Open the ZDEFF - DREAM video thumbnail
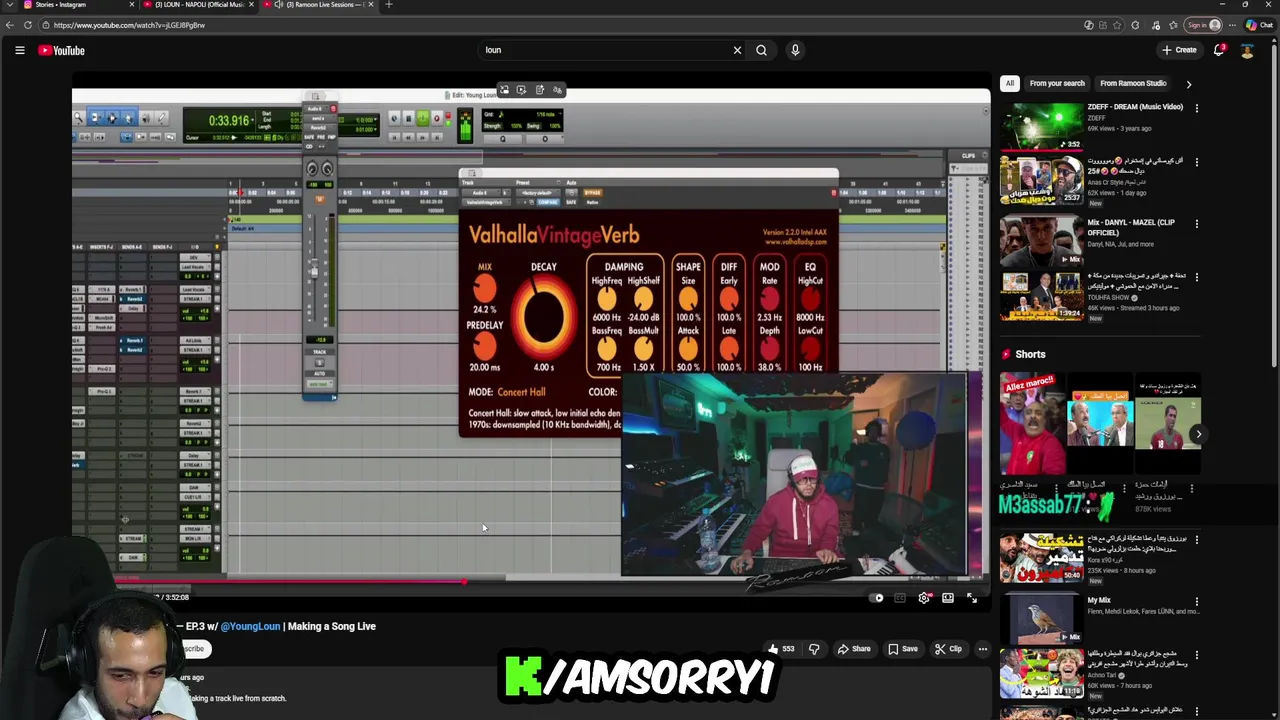1280x720 pixels. click(1041, 126)
